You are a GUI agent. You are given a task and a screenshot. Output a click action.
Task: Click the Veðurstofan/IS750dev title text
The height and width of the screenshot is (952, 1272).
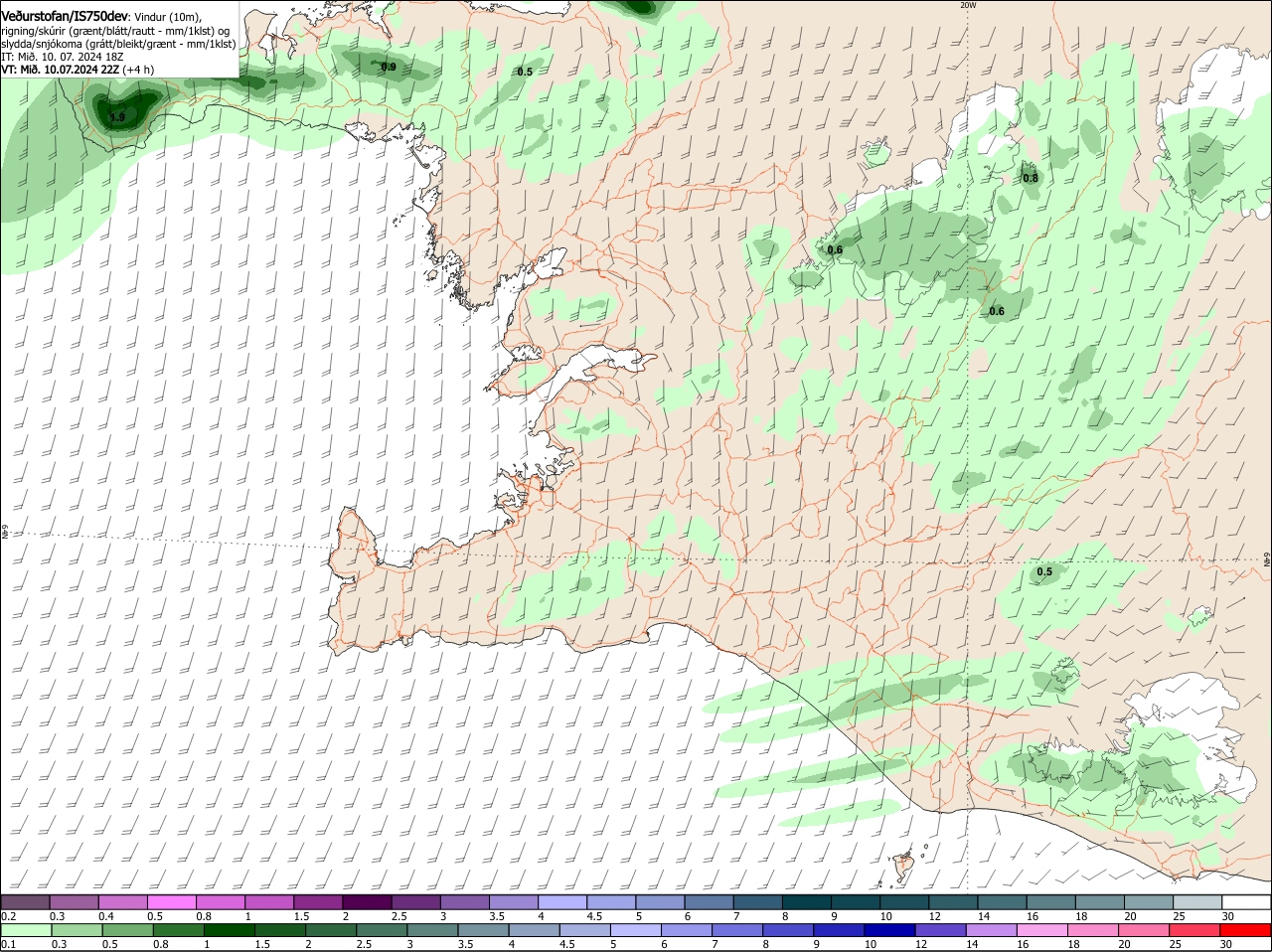point(65,17)
